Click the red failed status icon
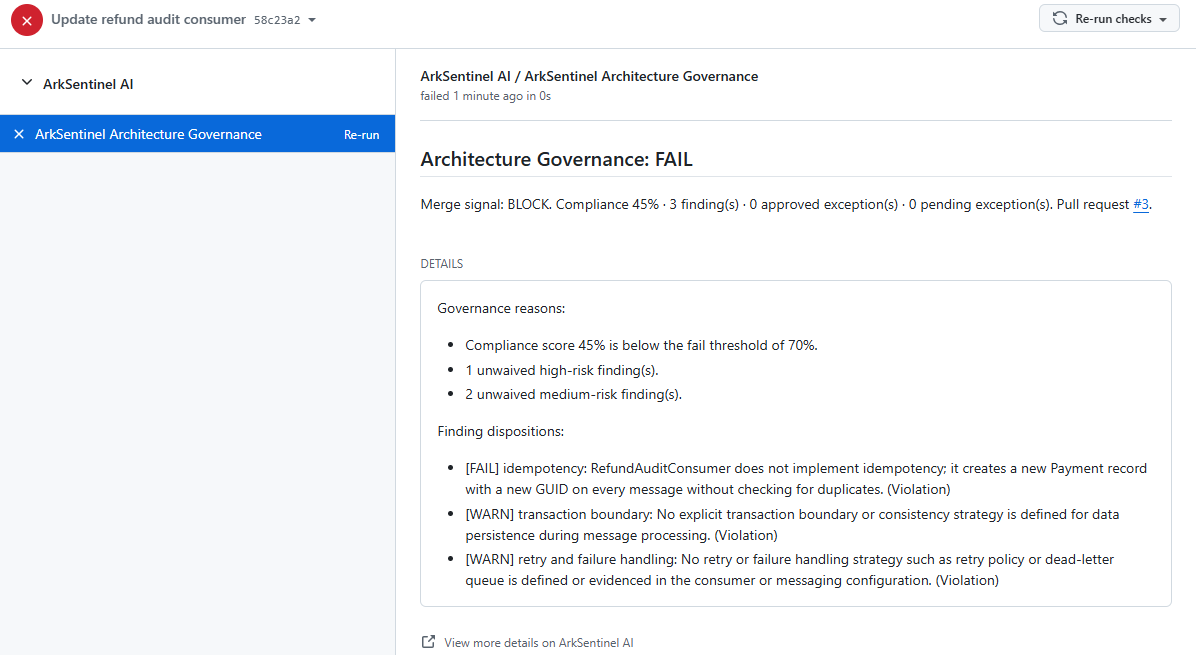1202x655 pixels. 27,20
